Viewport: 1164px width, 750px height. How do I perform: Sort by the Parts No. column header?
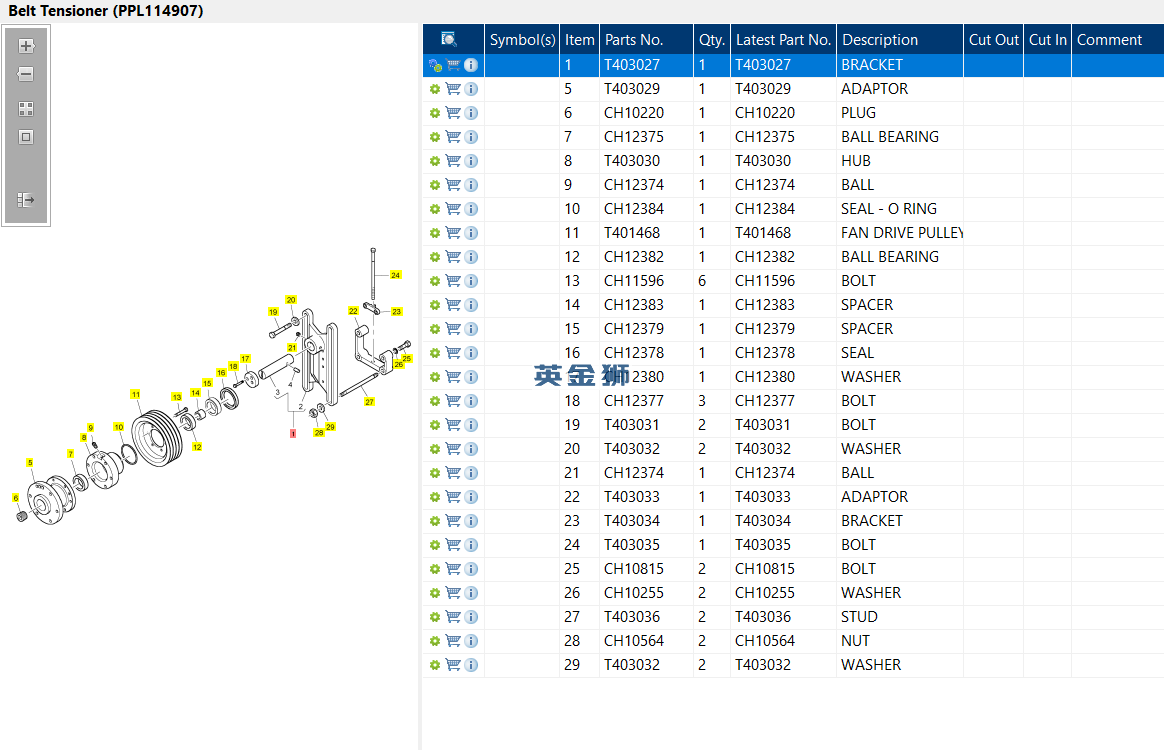tap(646, 40)
